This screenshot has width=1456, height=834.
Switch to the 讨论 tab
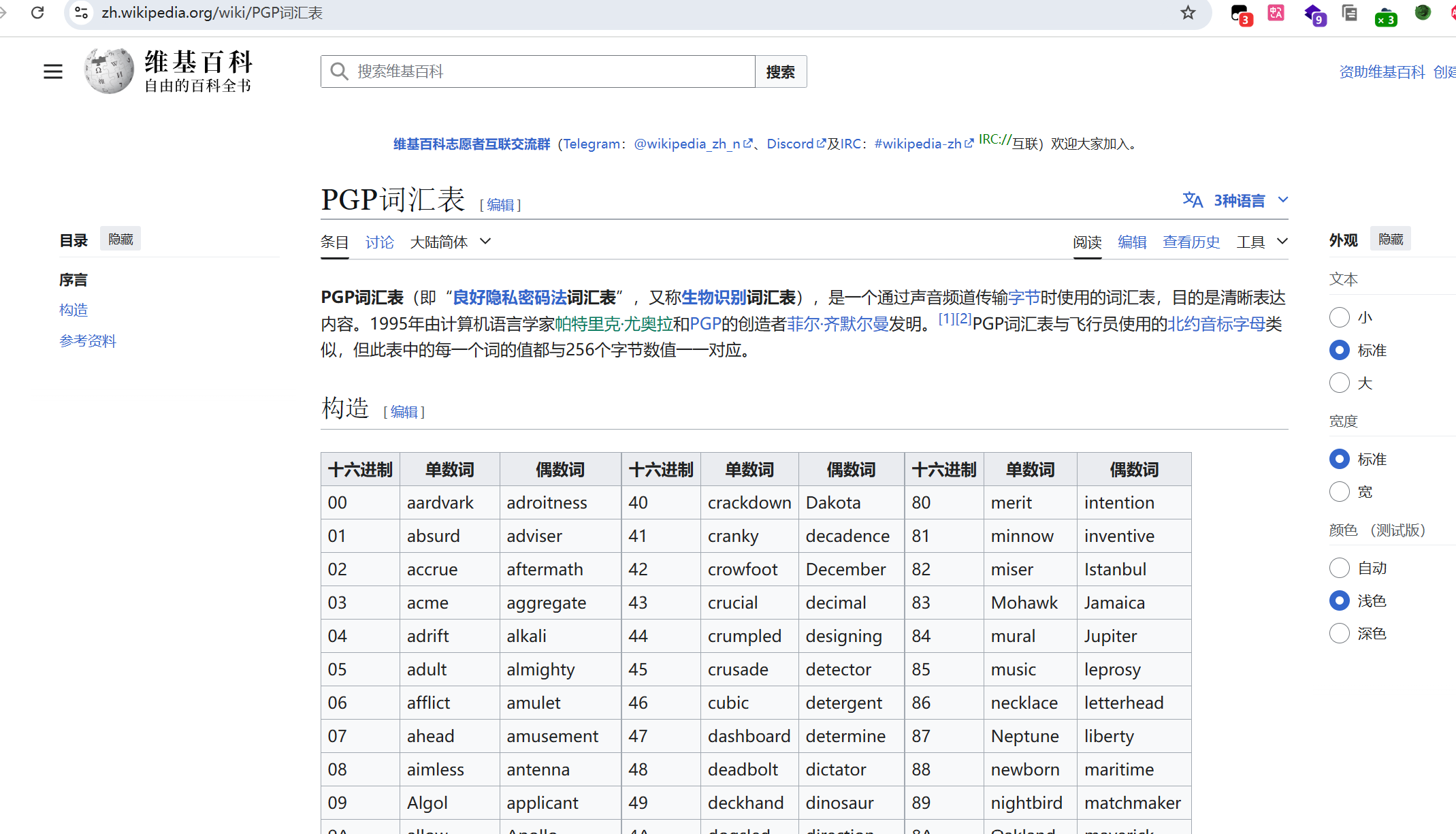(379, 242)
